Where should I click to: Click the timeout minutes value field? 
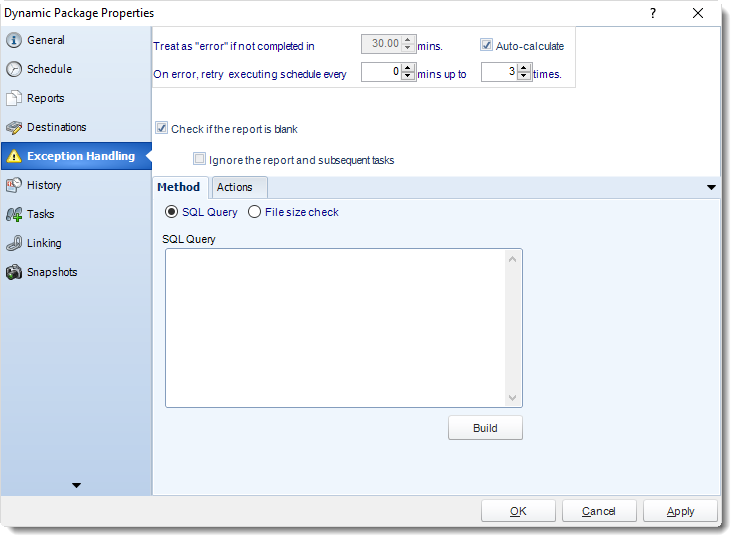click(x=382, y=44)
